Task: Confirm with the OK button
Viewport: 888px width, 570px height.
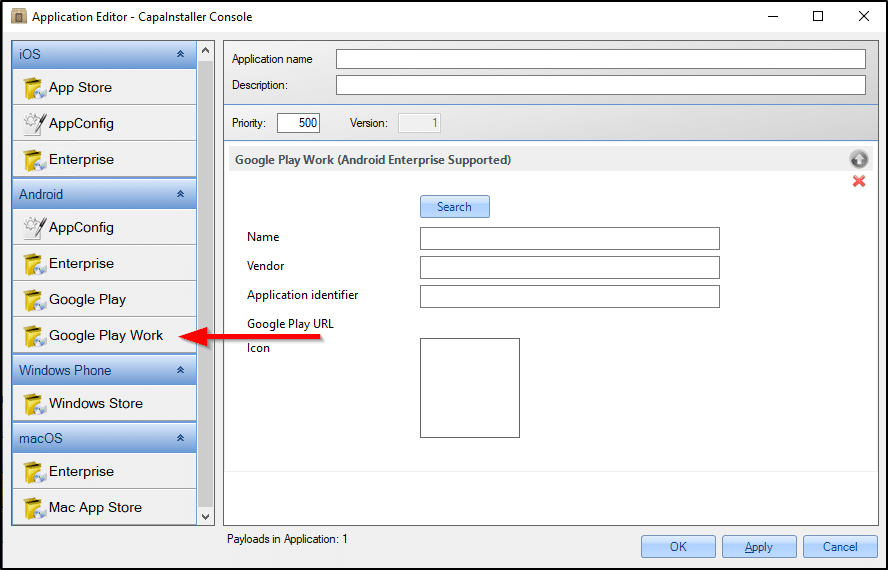Action: click(678, 547)
